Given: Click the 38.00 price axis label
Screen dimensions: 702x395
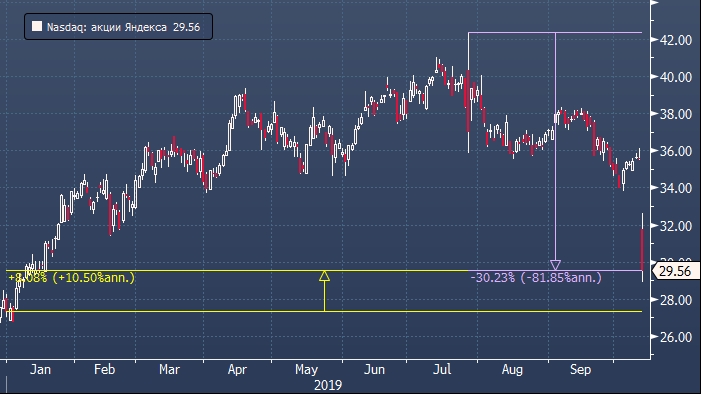Looking at the screenshot, I should pyautogui.click(x=675, y=114).
